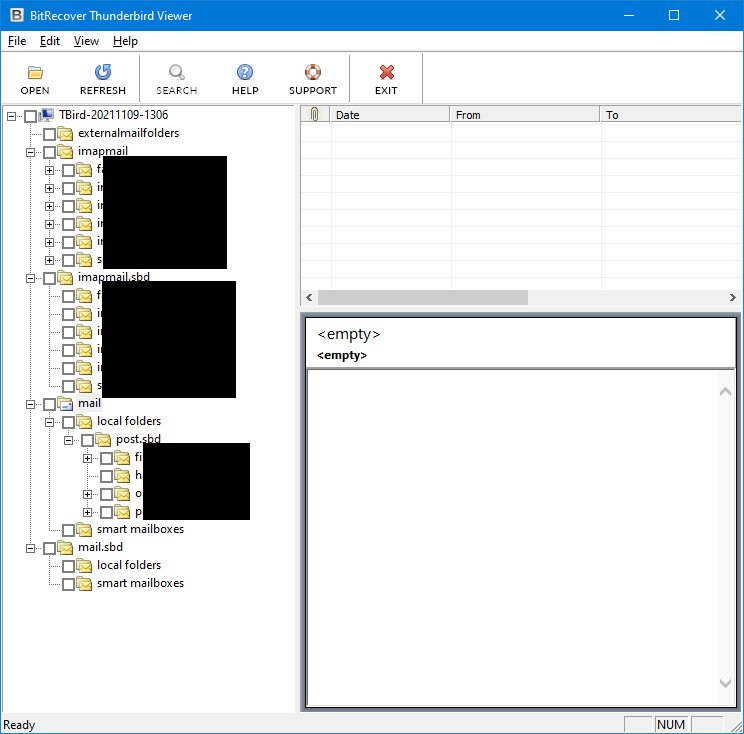744x734 pixels.
Task: Open the Edit menu
Action: pyautogui.click(x=50, y=41)
